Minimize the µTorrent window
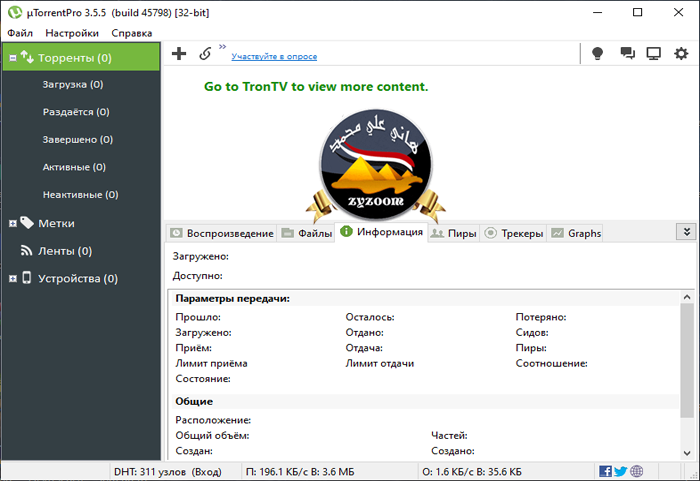The image size is (700, 481). [x=597, y=12]
